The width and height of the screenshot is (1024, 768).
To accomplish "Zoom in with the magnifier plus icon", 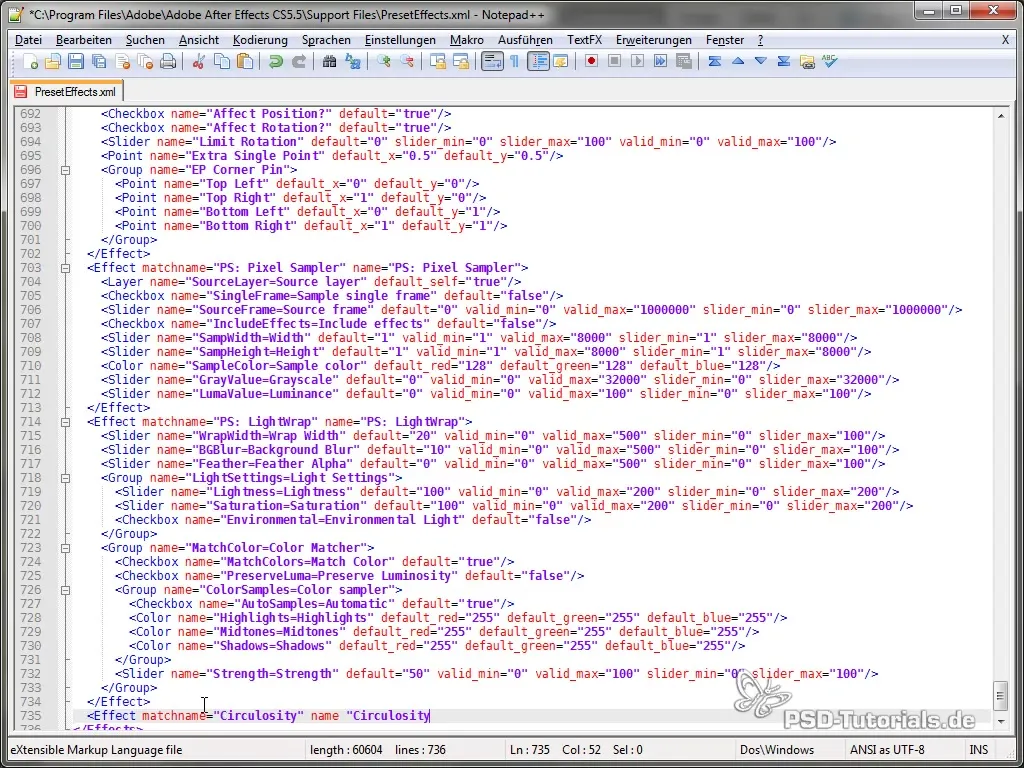I will coord(383,62).
